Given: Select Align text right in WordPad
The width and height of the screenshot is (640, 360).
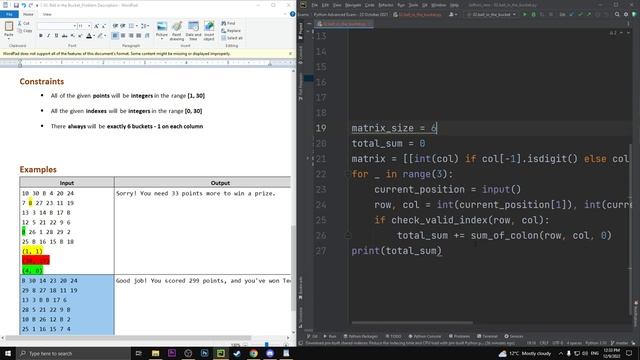Looking at the screenshot, I should (x=131, y=36).
